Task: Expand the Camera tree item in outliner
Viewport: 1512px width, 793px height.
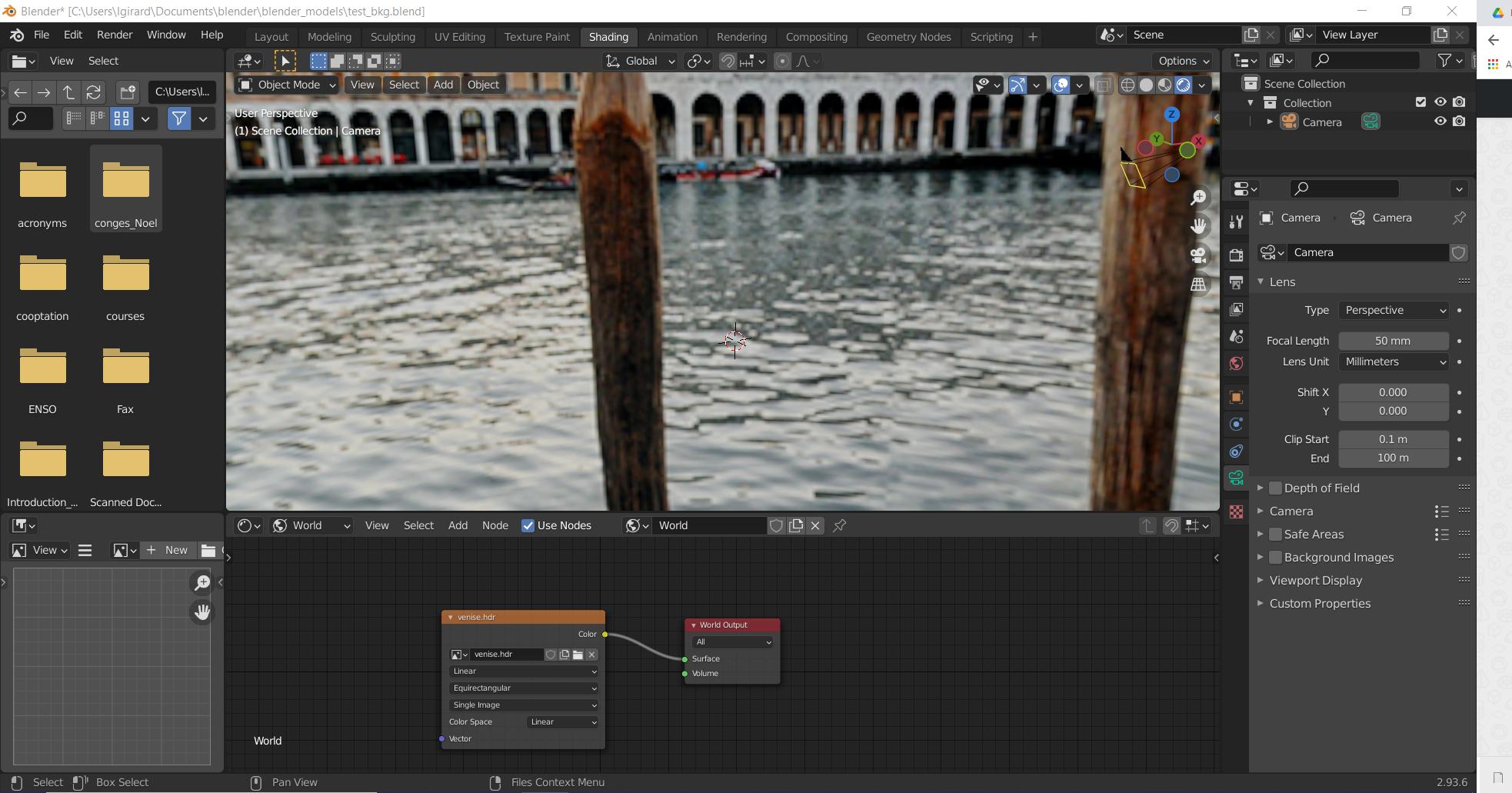Action: tap(1270, 122)
